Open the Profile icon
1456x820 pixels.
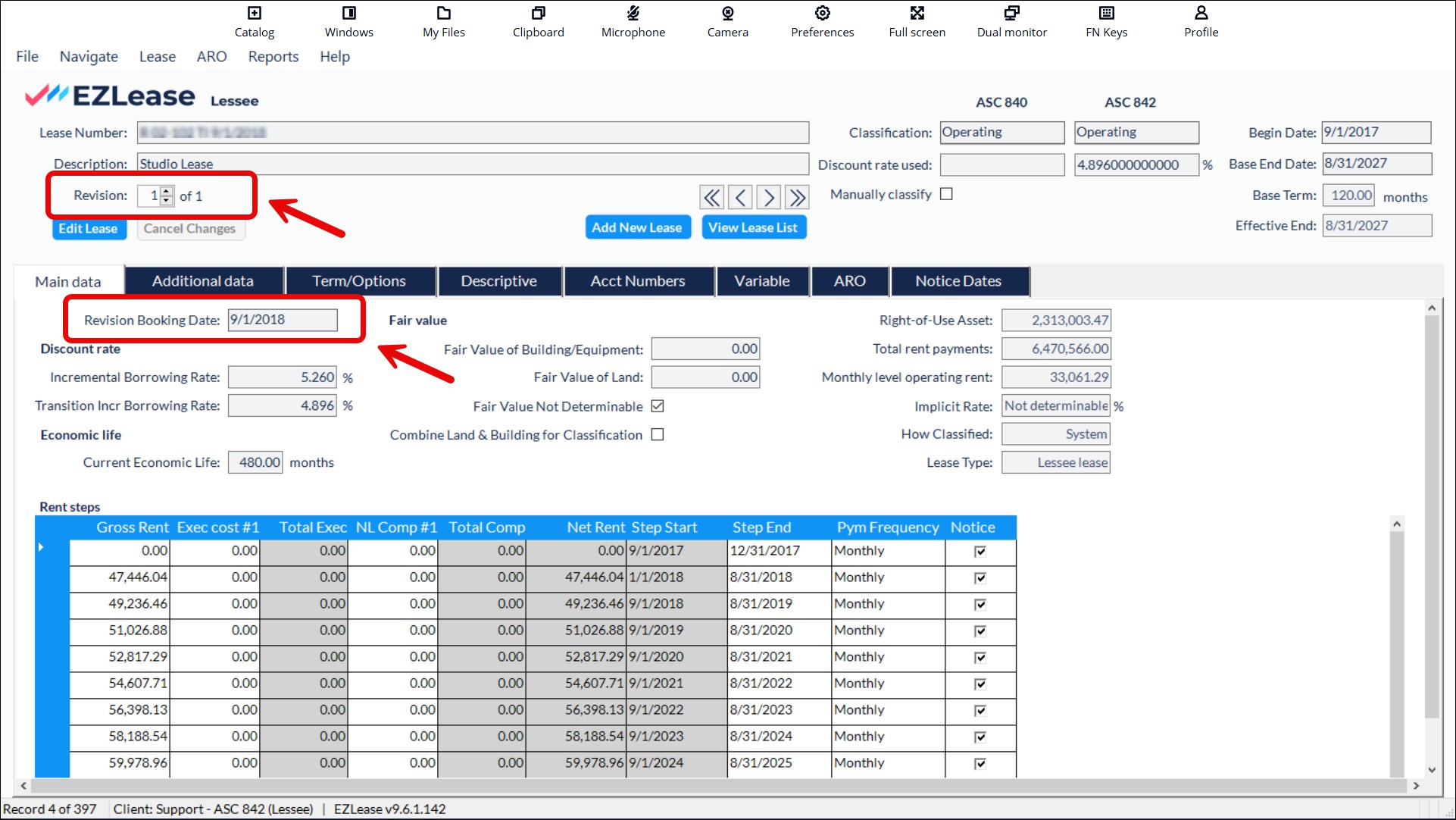[x=1201, y=21]
